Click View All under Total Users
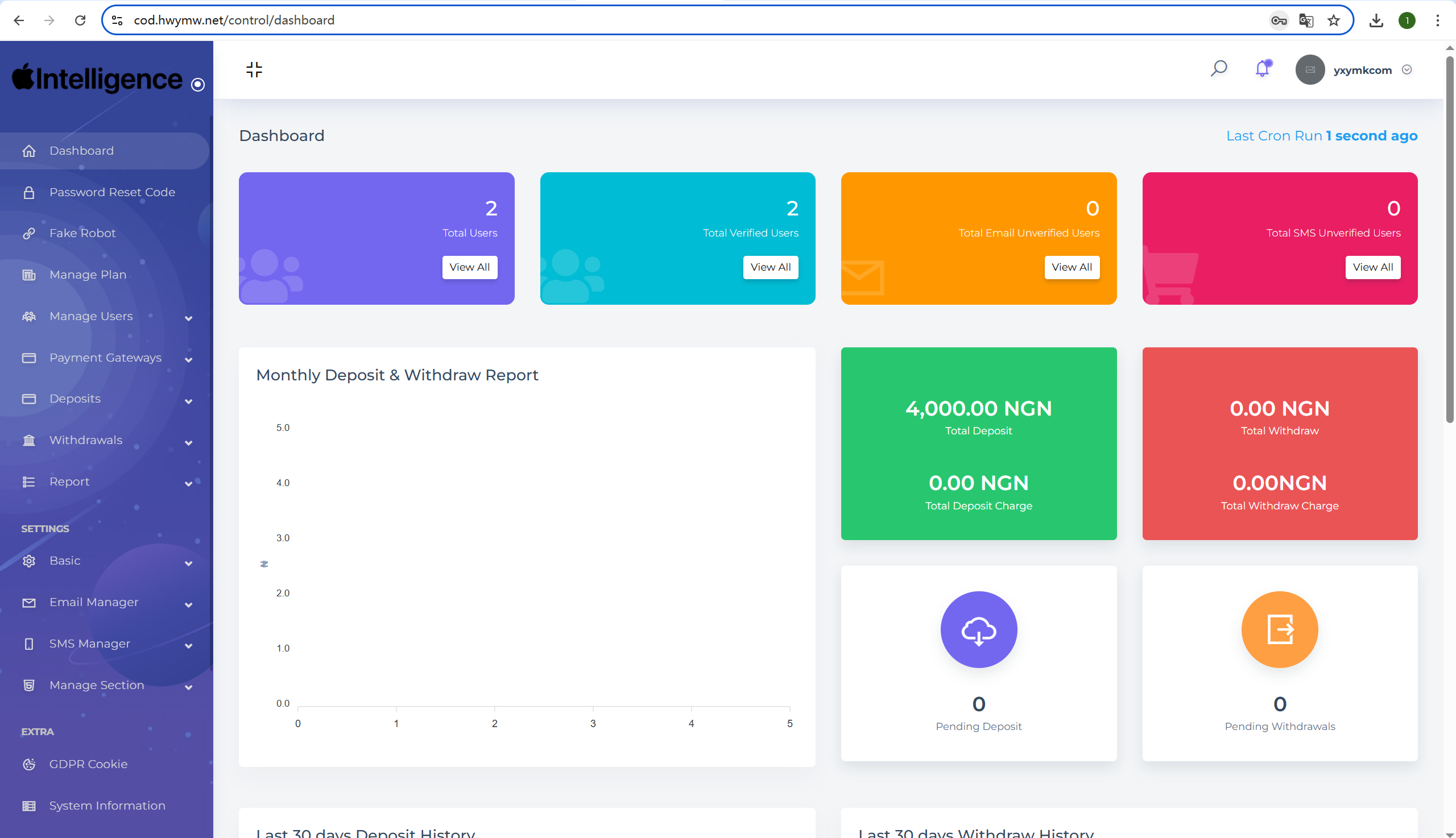The height and width of the screenshot is (838, 1456). [469, 267]
